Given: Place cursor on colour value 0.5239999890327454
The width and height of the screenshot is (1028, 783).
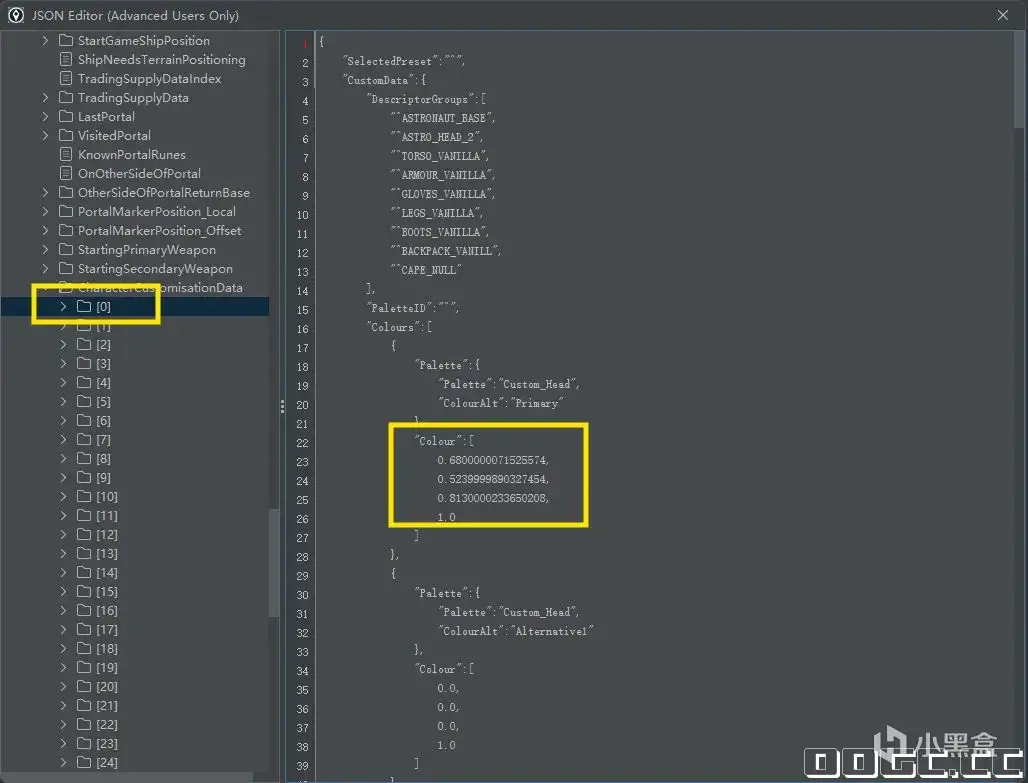Looking at the screenshot, I should [493, 479].
